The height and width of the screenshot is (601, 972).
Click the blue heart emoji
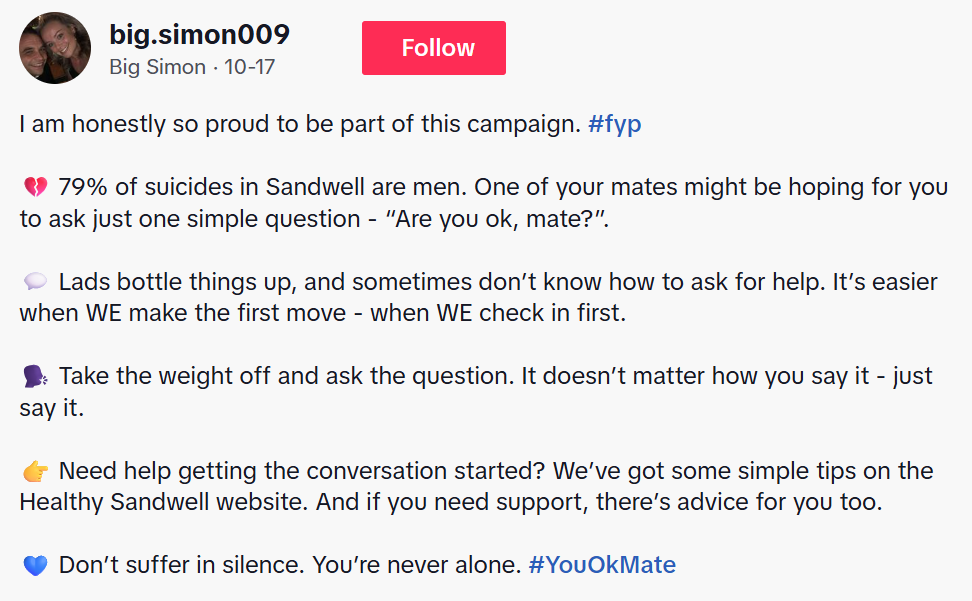coord(34,566)
